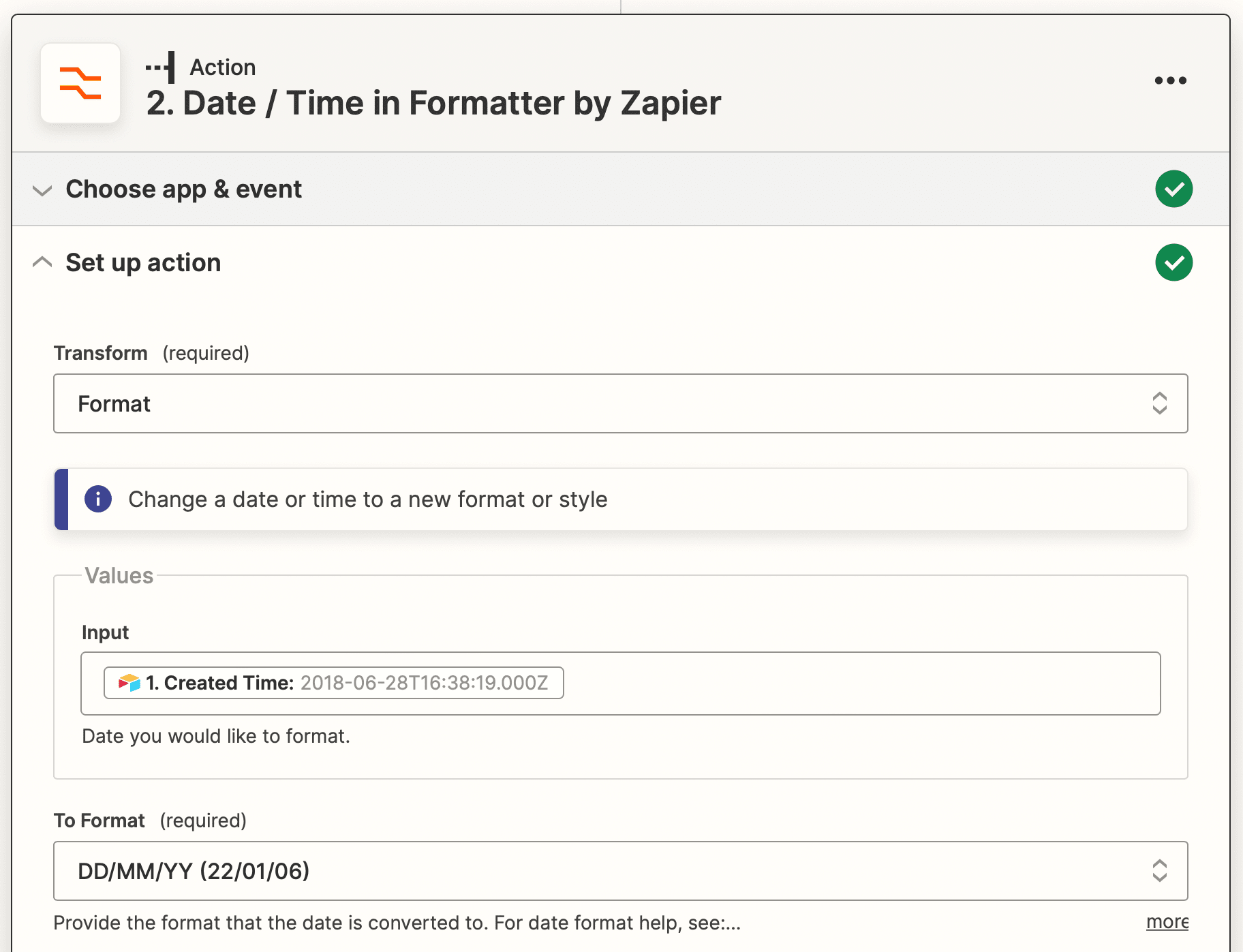The image size is (1243, 952).
Task: Click the Airtable icon in the Created Time pill
Action: [x=129, y=683]
